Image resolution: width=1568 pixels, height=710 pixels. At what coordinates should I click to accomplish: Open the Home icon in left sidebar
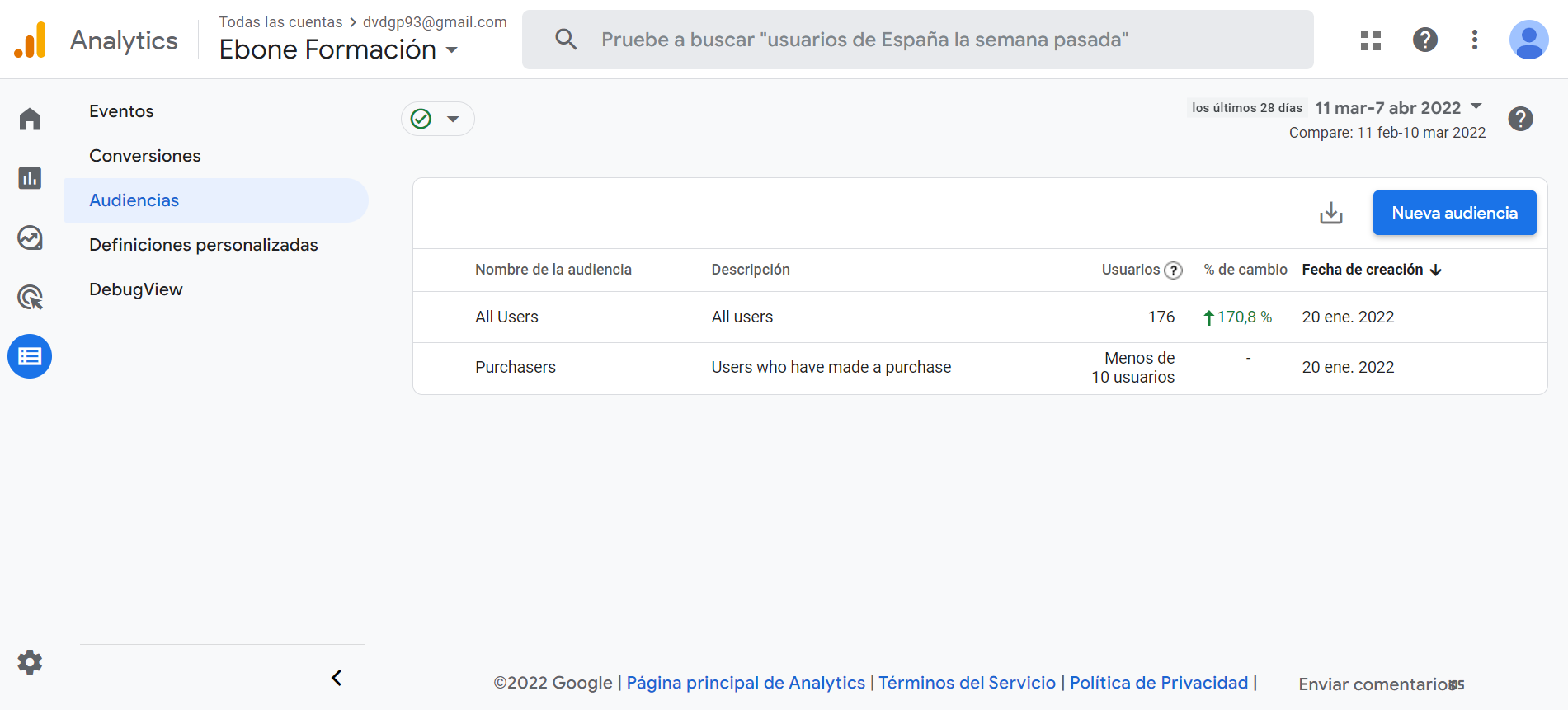coord(30,120)
